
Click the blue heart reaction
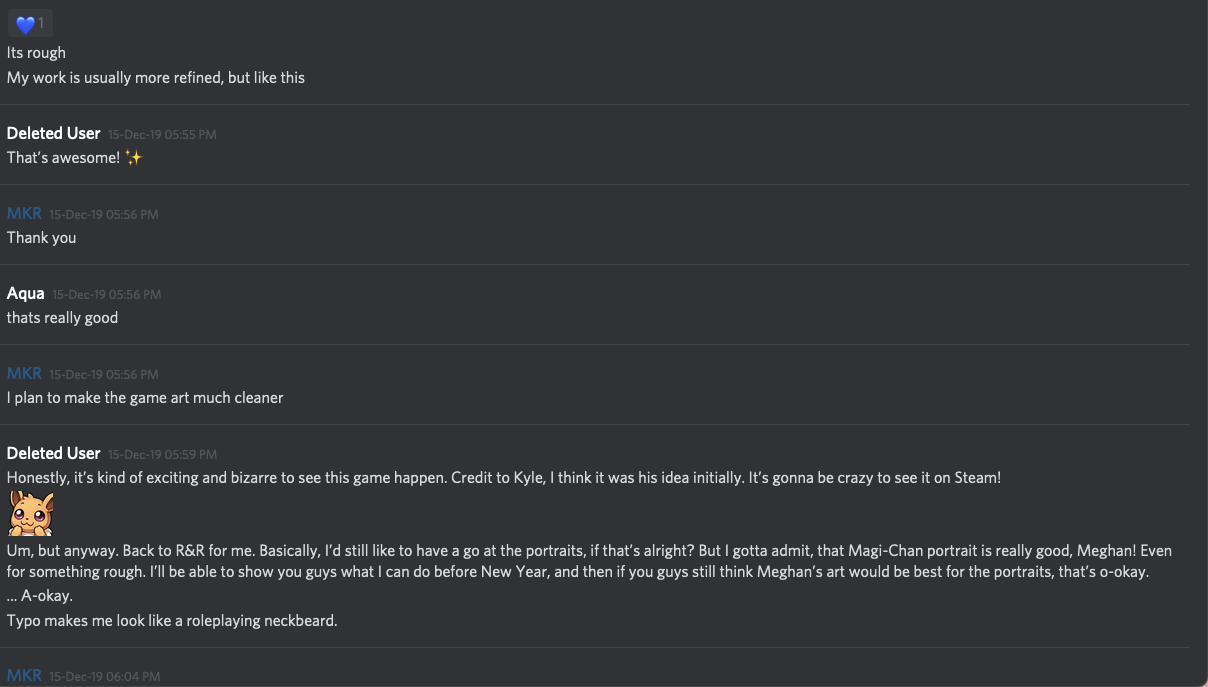pyautogui.click(x=29, y=23)
